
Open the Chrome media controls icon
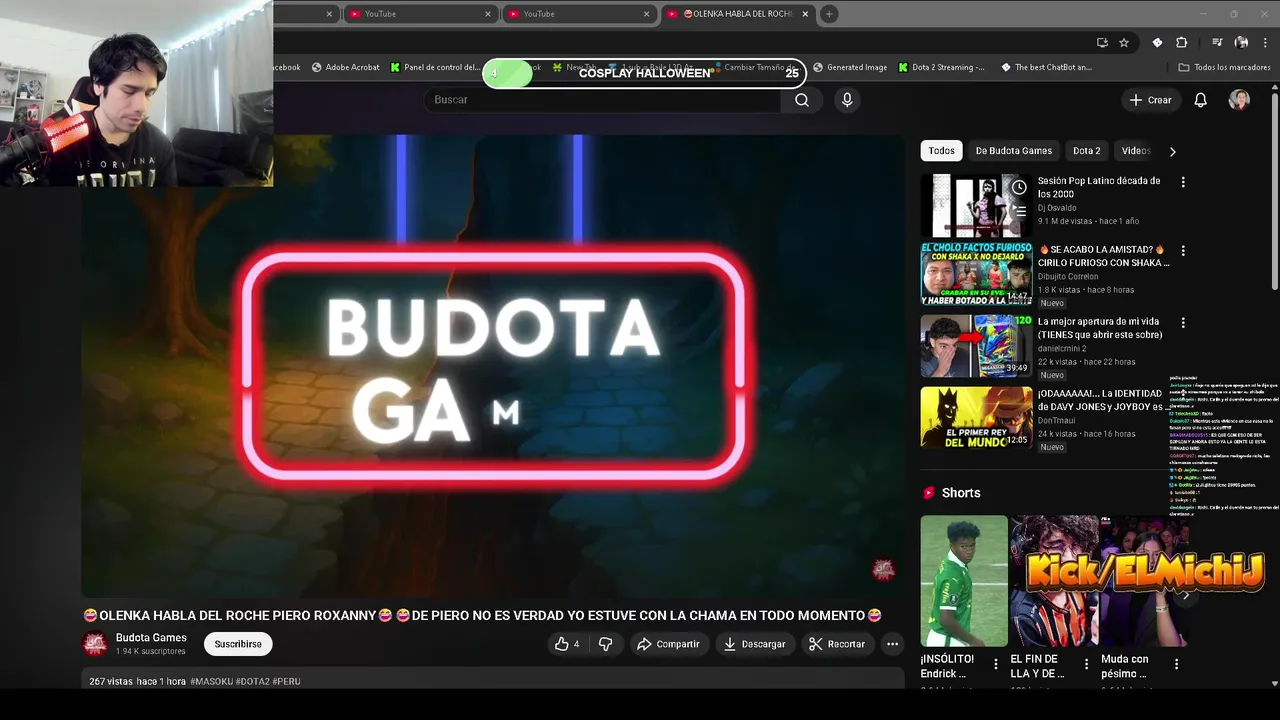tap(1217, 43)
